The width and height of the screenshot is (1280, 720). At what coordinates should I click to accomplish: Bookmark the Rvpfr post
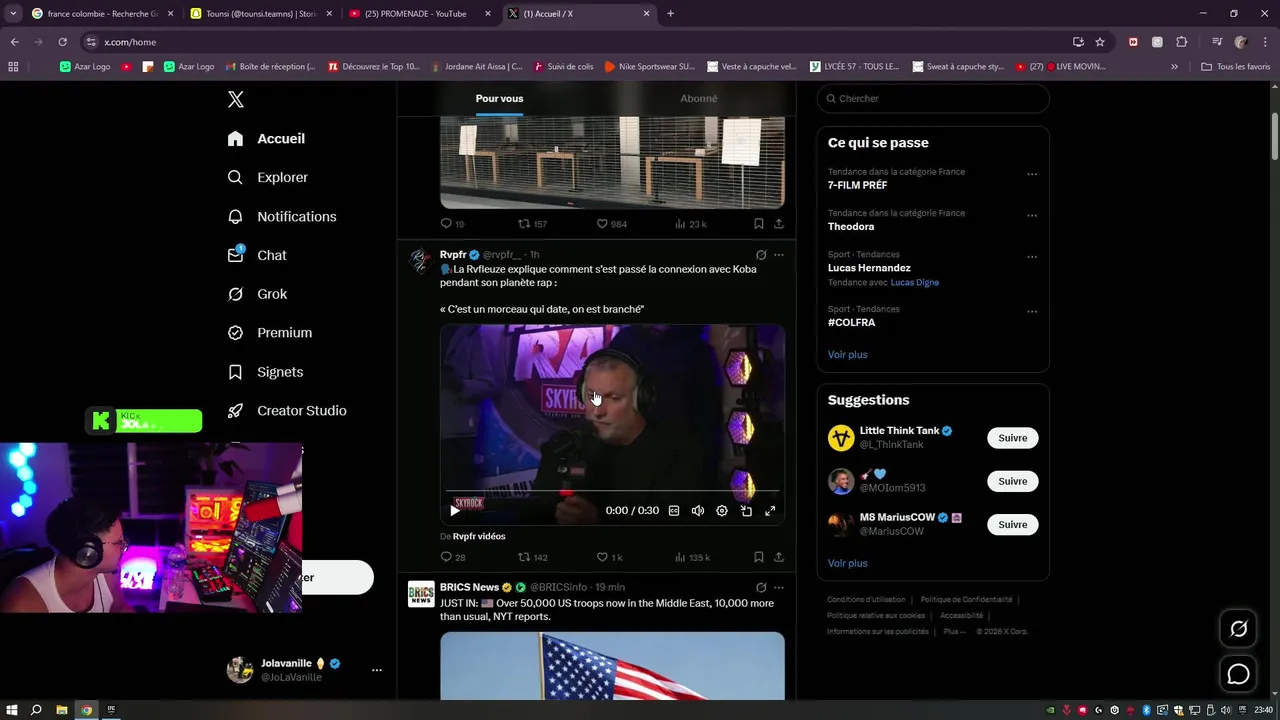759,557
